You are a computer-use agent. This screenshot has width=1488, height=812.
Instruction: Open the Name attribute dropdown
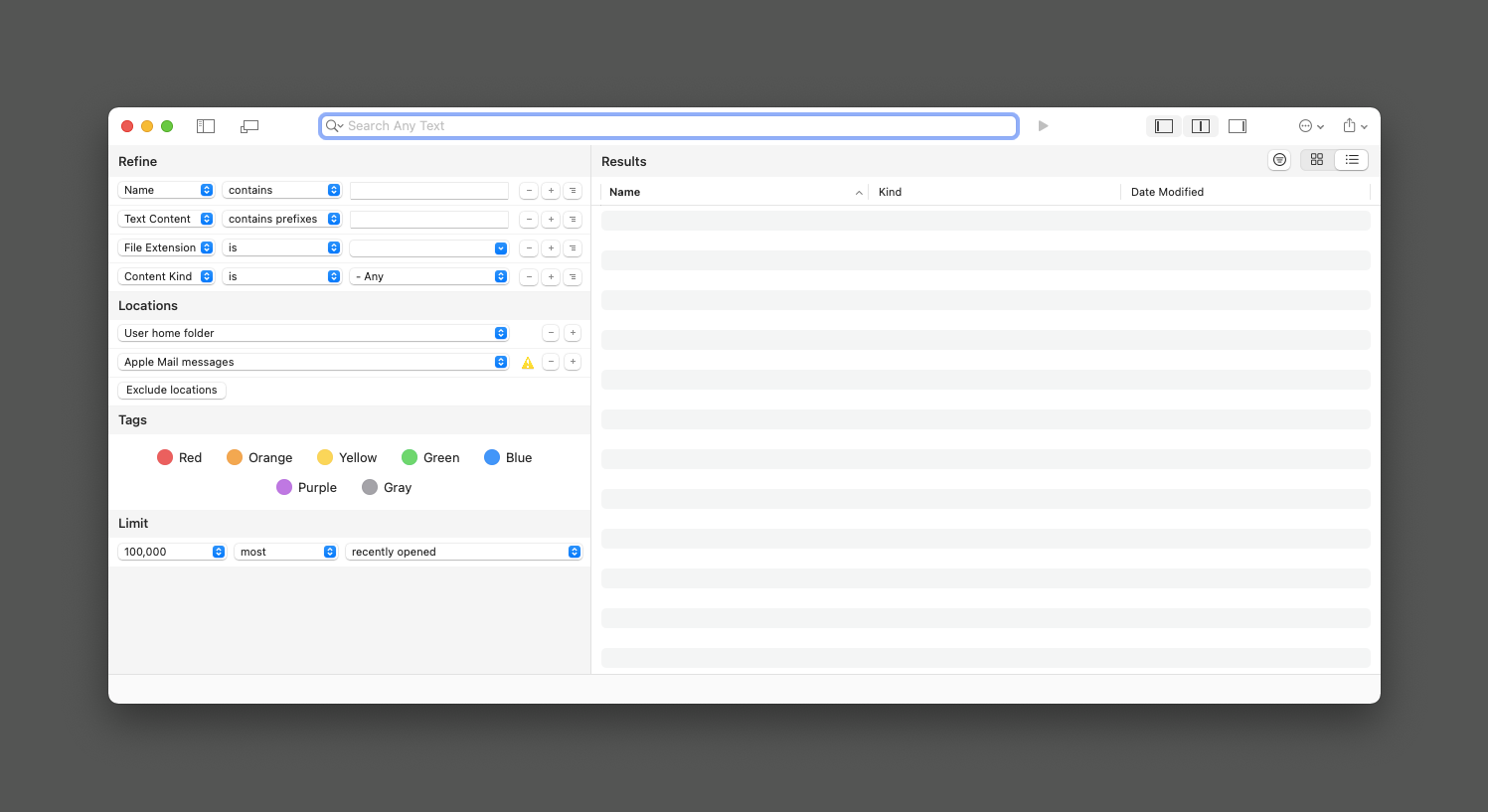point(166,190)
